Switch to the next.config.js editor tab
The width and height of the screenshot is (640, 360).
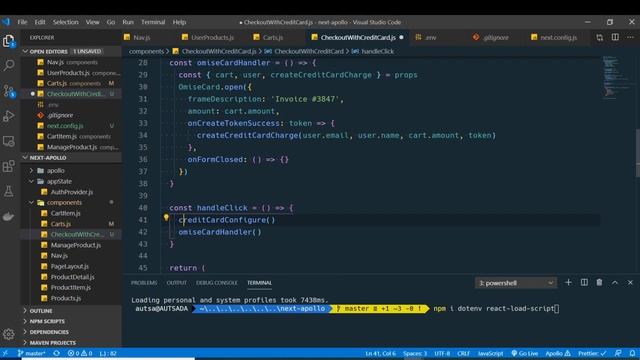point(558,38)
